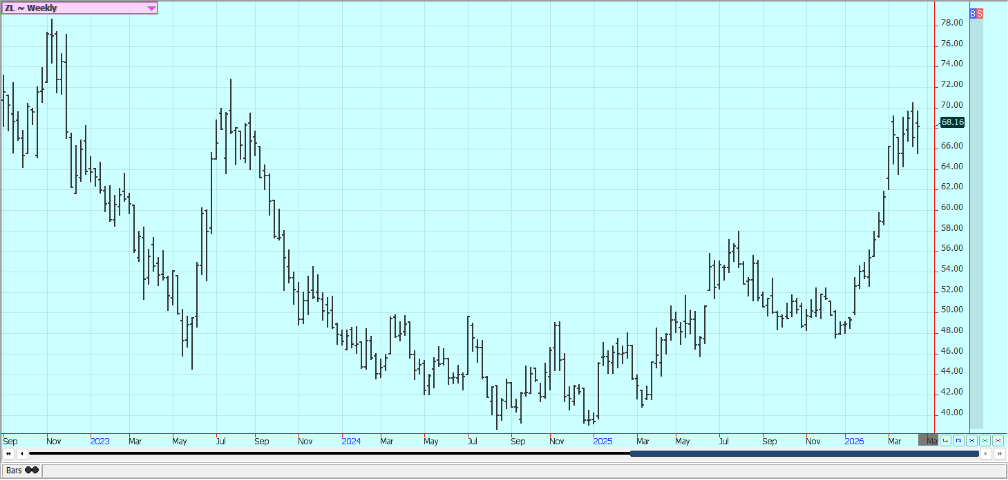Click the binoculars icon on the Bars tab
Screen dimensions: 1008x480
tap(32, 470)
